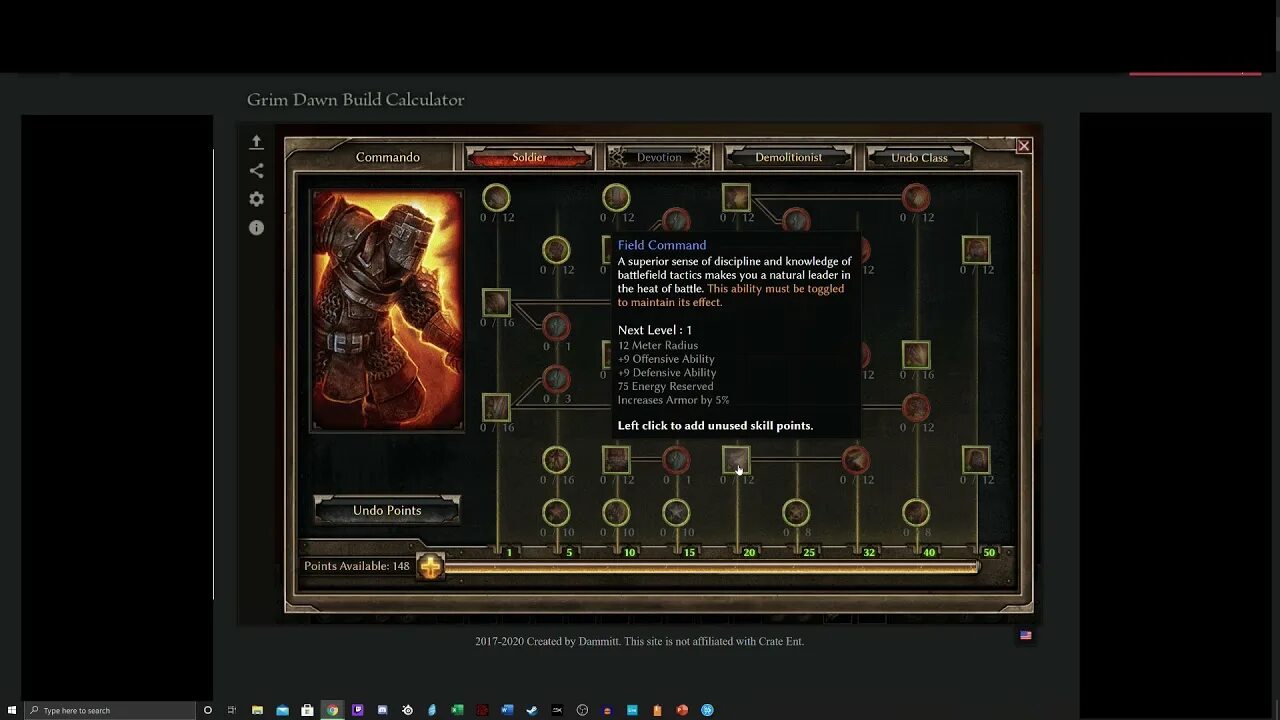Screen dimensions: 1280x720
Task: Click the Grim Dawn Build Calculator title
Action: [x=356, y=100]
